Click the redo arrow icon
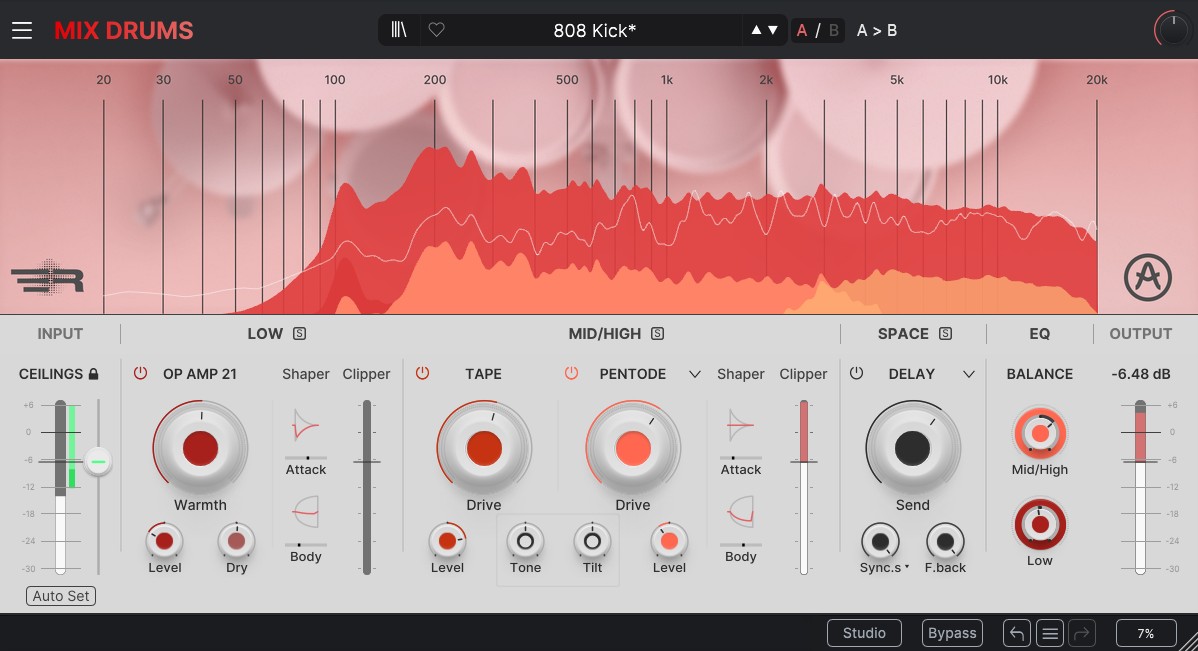Image resolution: width=1198 pixels, height=651 pixels. tap(1083, 633)
